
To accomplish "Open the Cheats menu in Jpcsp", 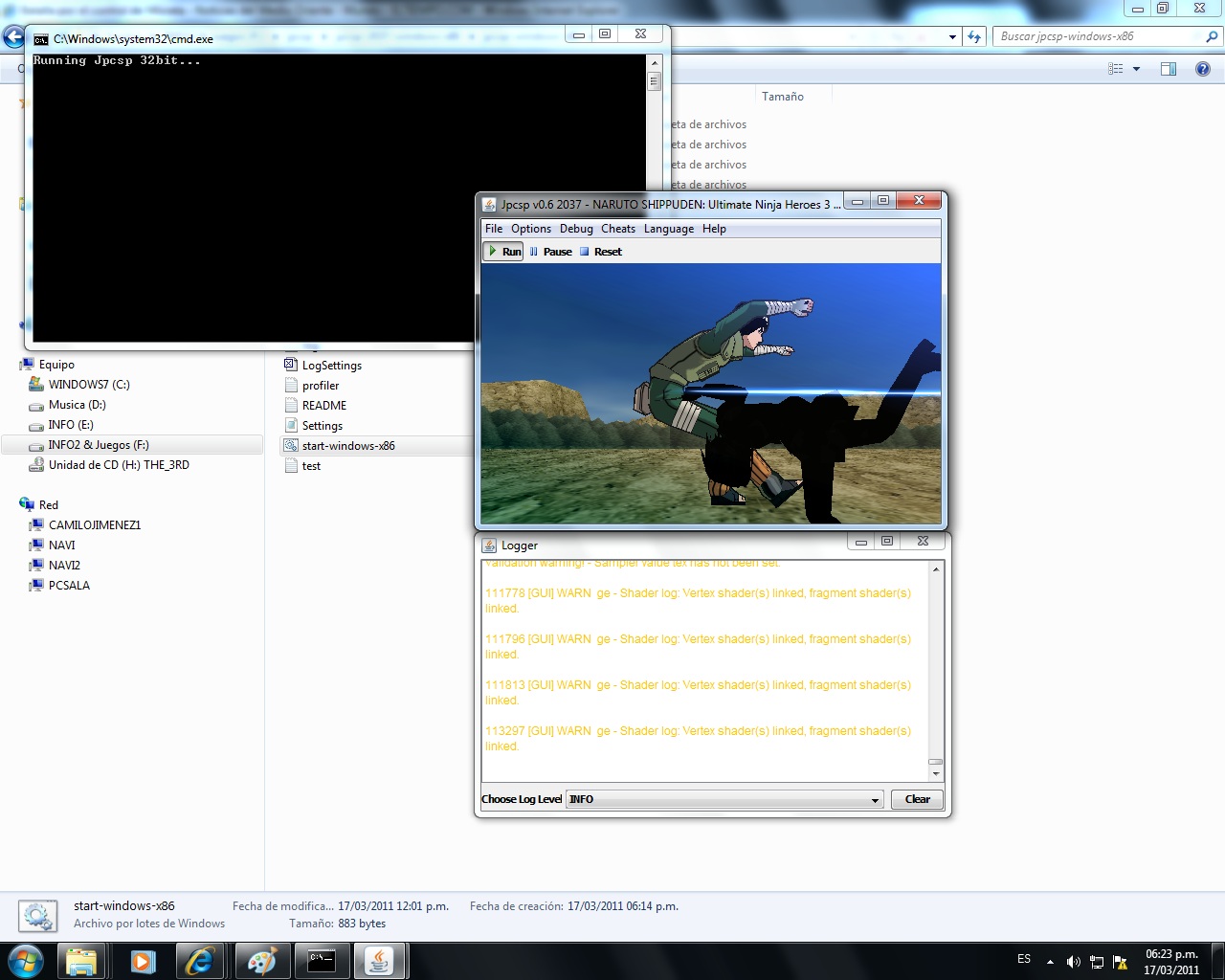I will coord(618,229).
